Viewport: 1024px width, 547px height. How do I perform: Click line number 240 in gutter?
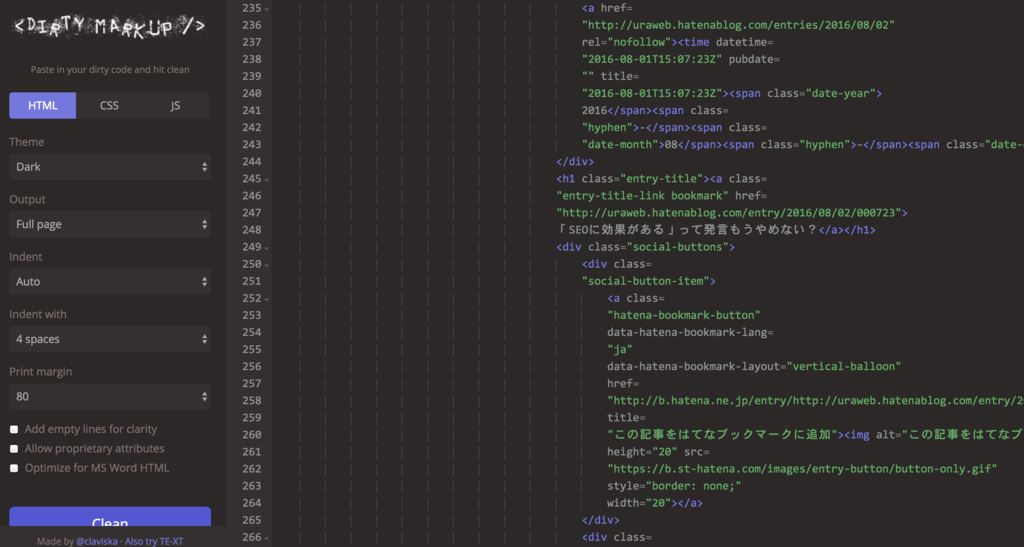[251, 93]
